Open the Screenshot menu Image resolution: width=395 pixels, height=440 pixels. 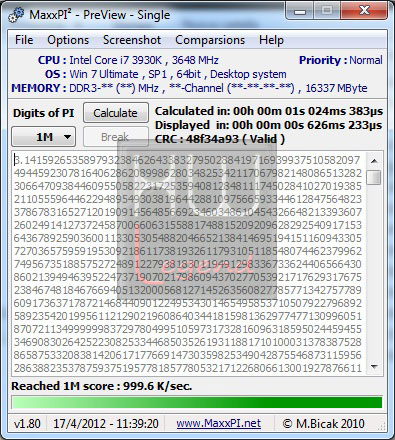(x=132, y=40)
